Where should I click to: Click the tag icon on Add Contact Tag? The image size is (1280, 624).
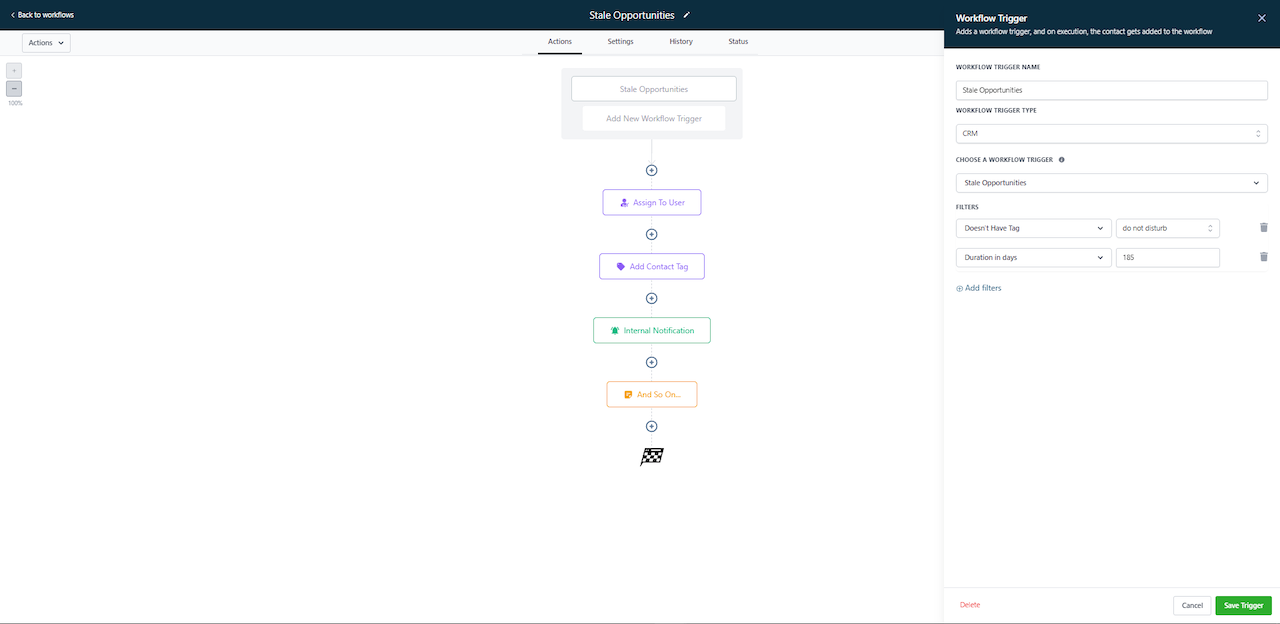coord(621,266)
